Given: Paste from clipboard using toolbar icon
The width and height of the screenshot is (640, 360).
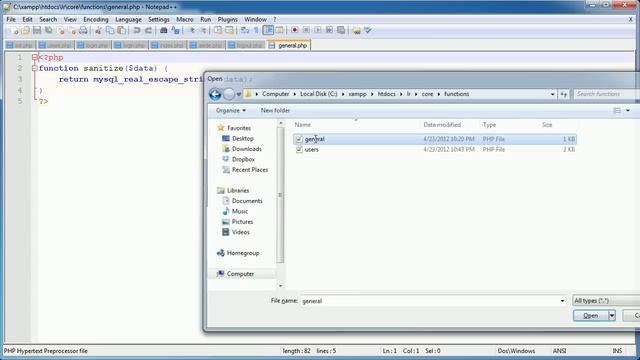Looking at the screenshot, I should [121, 30].
